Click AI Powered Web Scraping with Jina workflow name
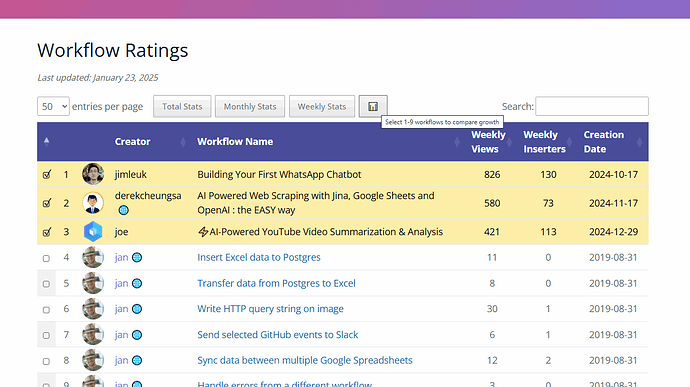 pos(316,203)
